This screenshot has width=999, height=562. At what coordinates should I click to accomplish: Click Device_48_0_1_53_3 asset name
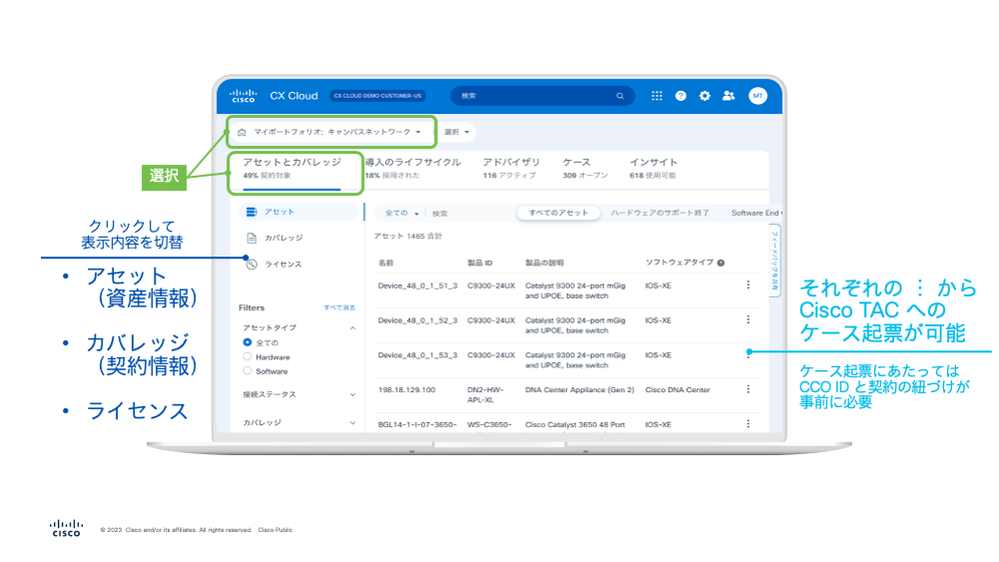(417, 355)
